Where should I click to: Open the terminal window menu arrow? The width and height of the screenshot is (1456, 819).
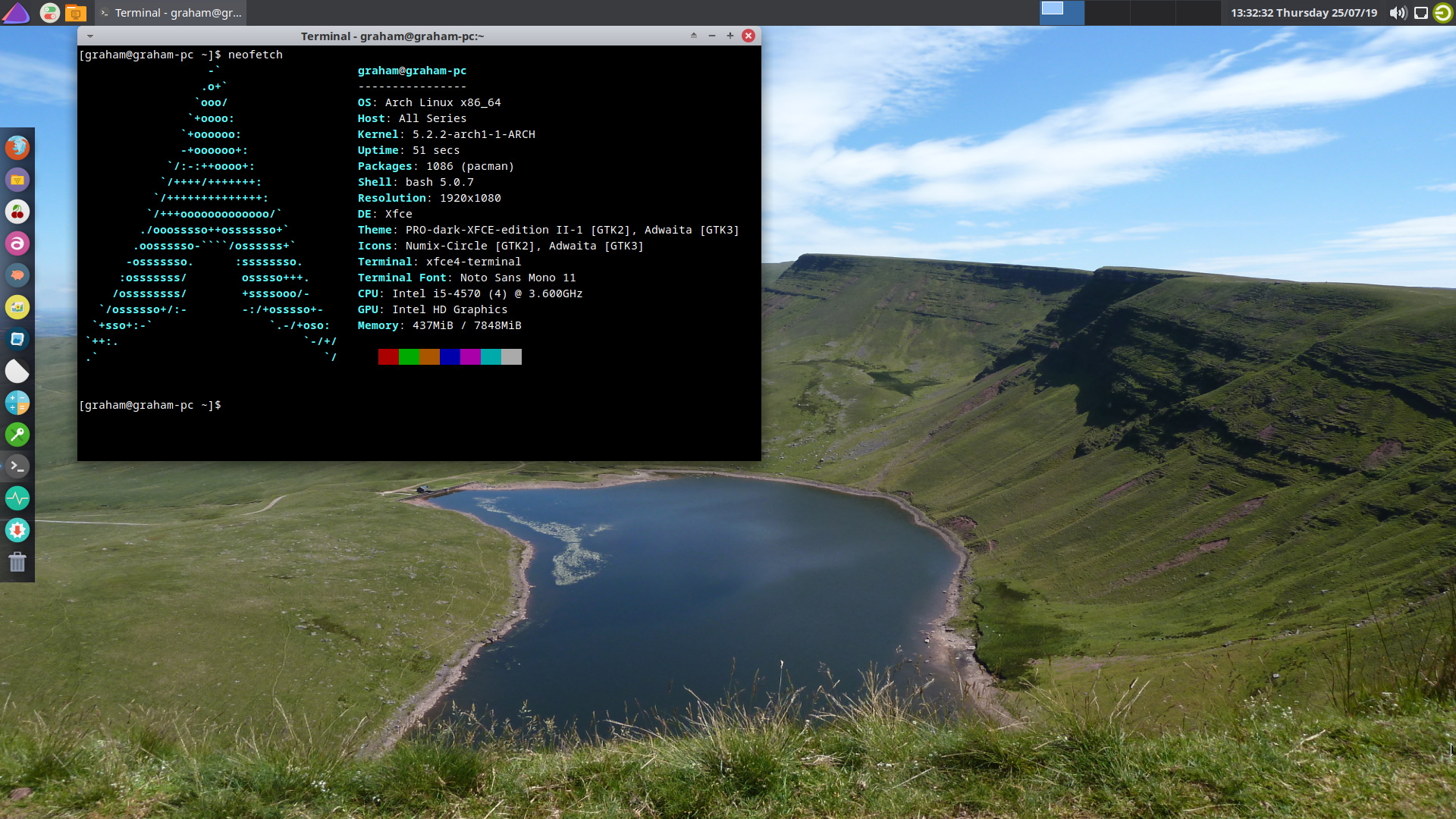point(90,36)
